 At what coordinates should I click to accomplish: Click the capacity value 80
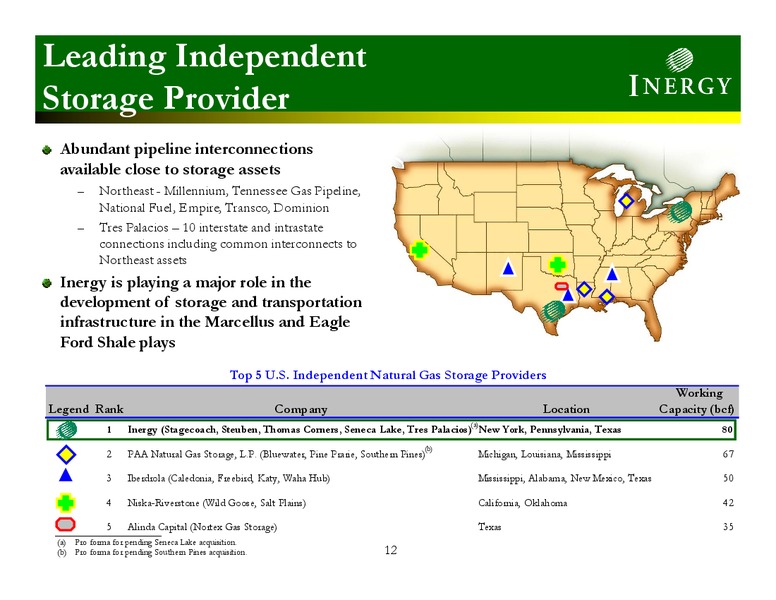point(727,429)
